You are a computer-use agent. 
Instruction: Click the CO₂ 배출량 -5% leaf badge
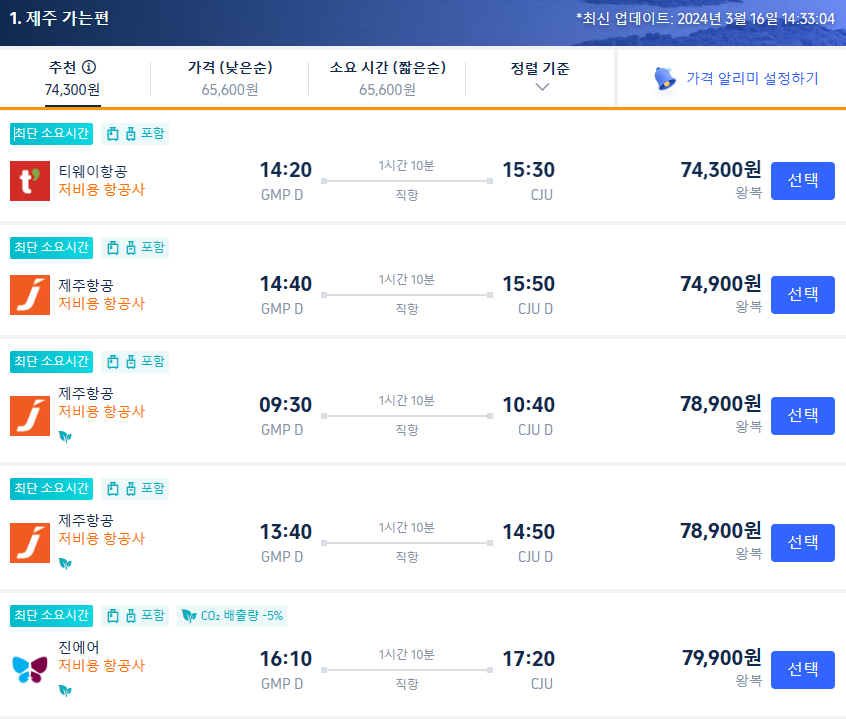point(231,615)
